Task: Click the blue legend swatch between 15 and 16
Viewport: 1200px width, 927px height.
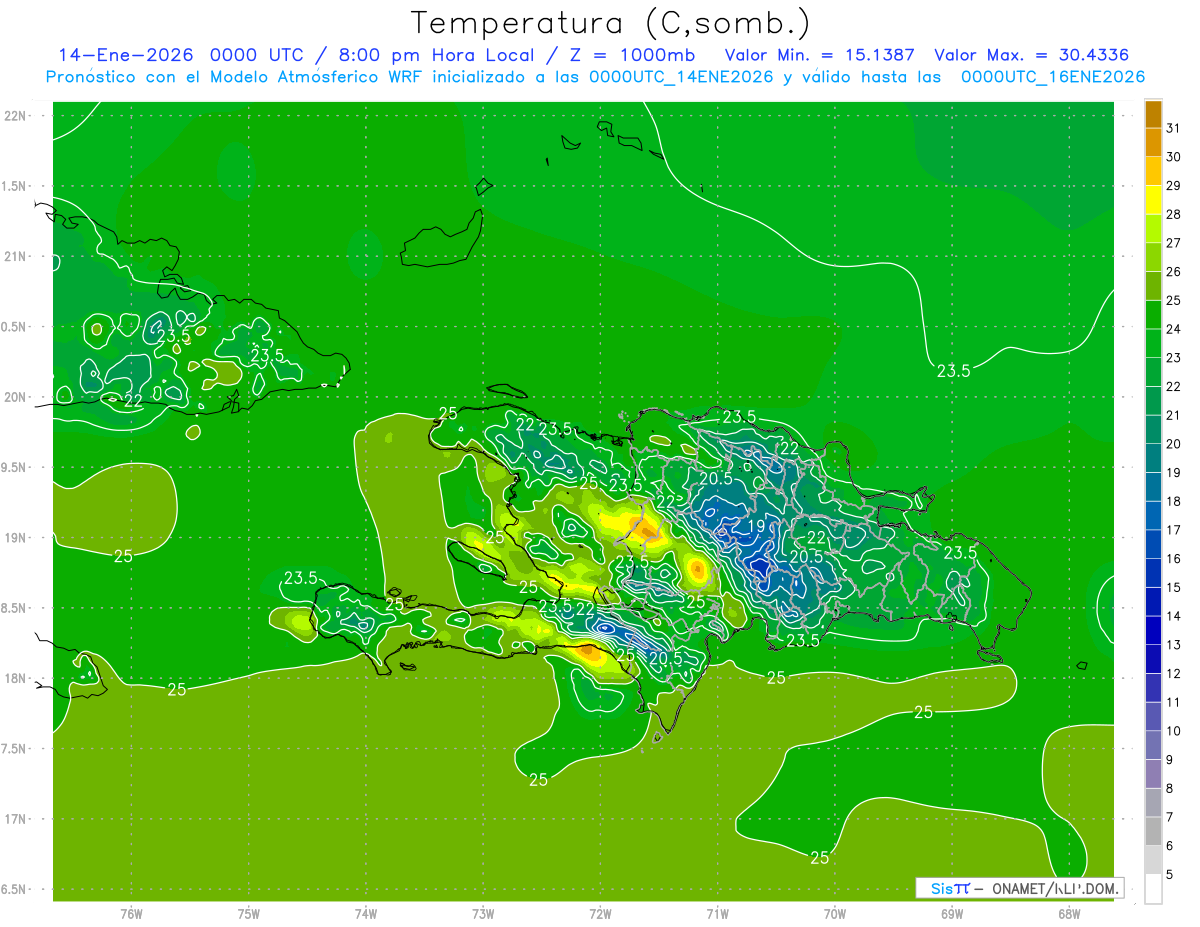Action: click(1153, 573)
